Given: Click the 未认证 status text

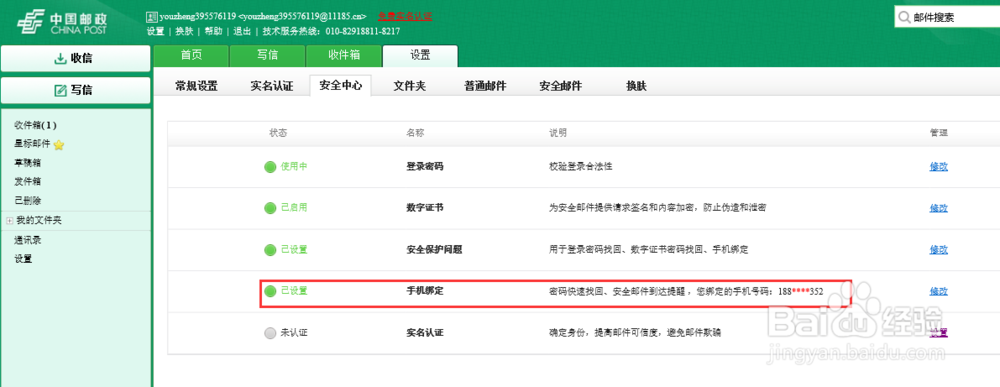Looking at the screenshot, I should [294, 333].
